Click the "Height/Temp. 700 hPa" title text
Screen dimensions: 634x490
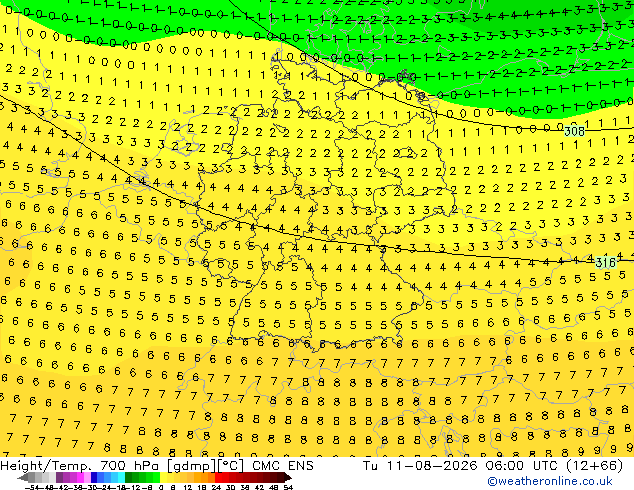80,466
